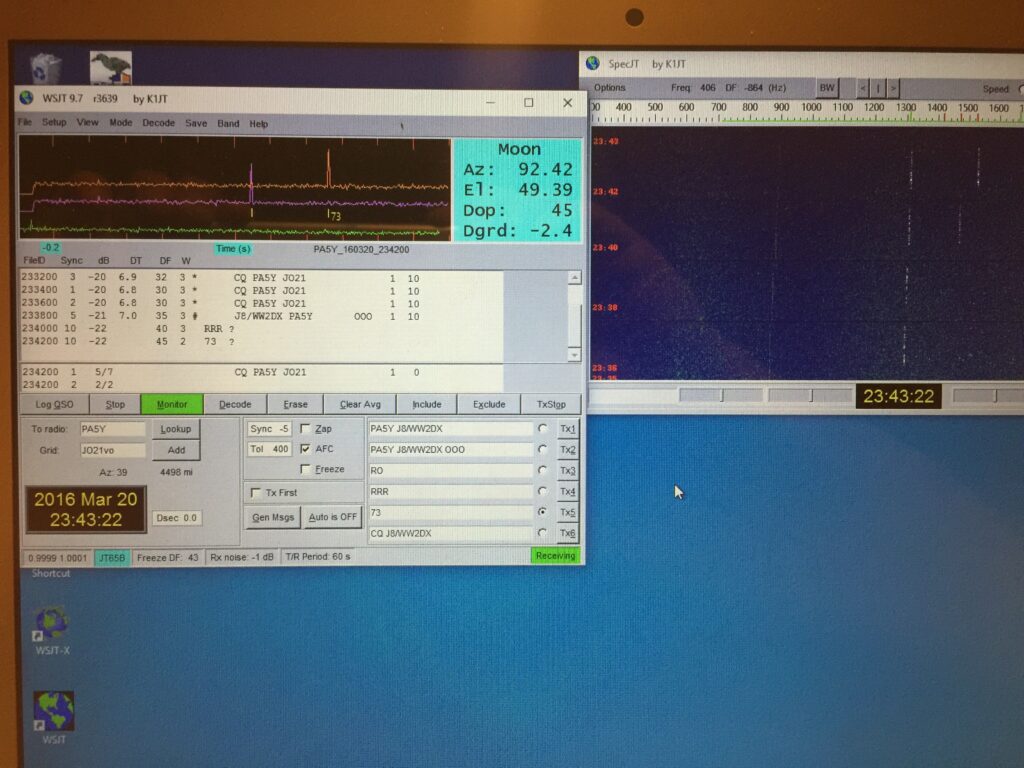Click the Add button next to Grid
The width and height of the screenshot is (1024, 768).
coord(176,450)
